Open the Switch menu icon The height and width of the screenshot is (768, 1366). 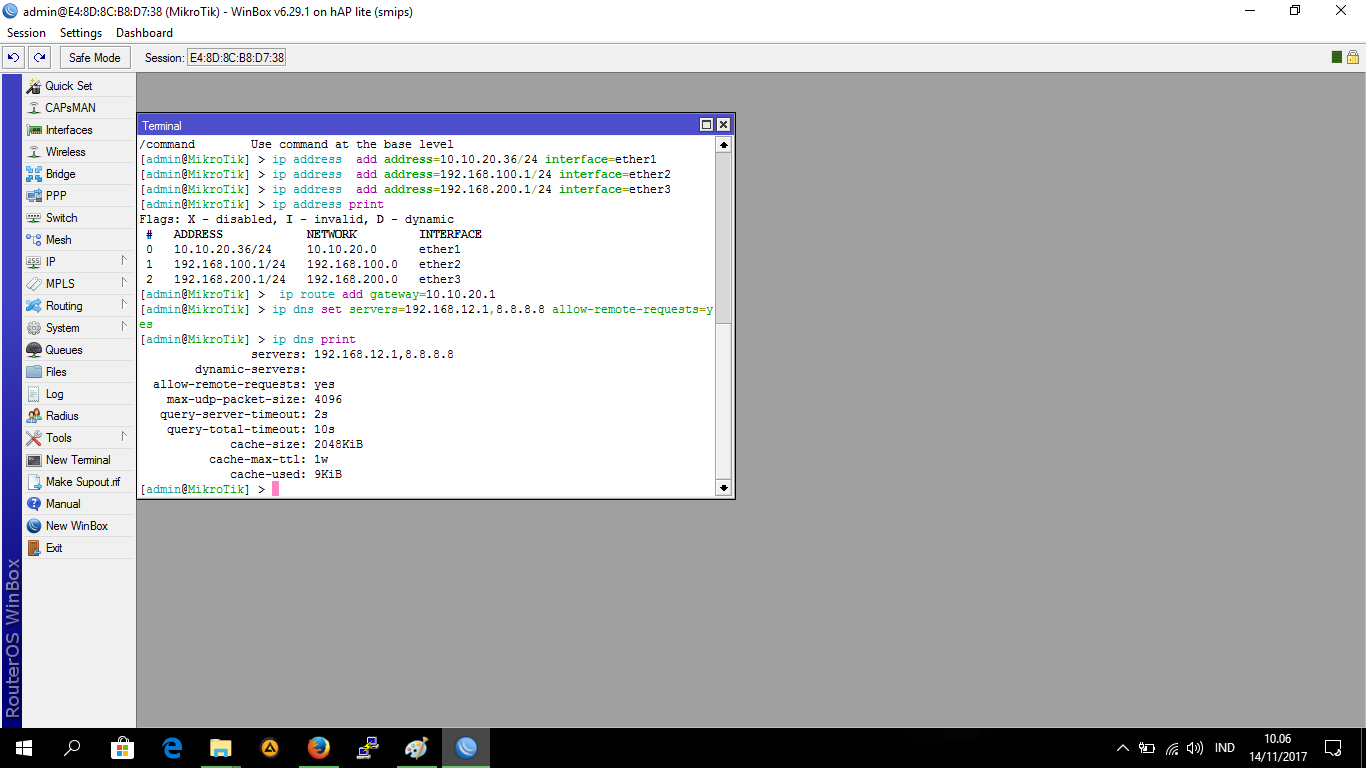[x=34, y=218]
